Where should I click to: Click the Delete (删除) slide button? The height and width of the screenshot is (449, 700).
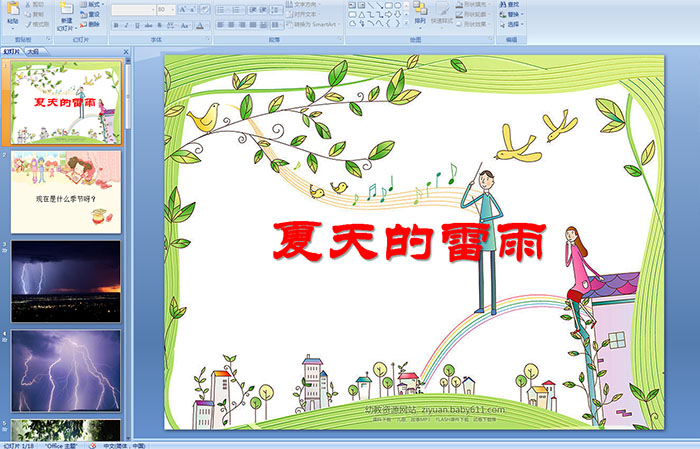point(91,24)
